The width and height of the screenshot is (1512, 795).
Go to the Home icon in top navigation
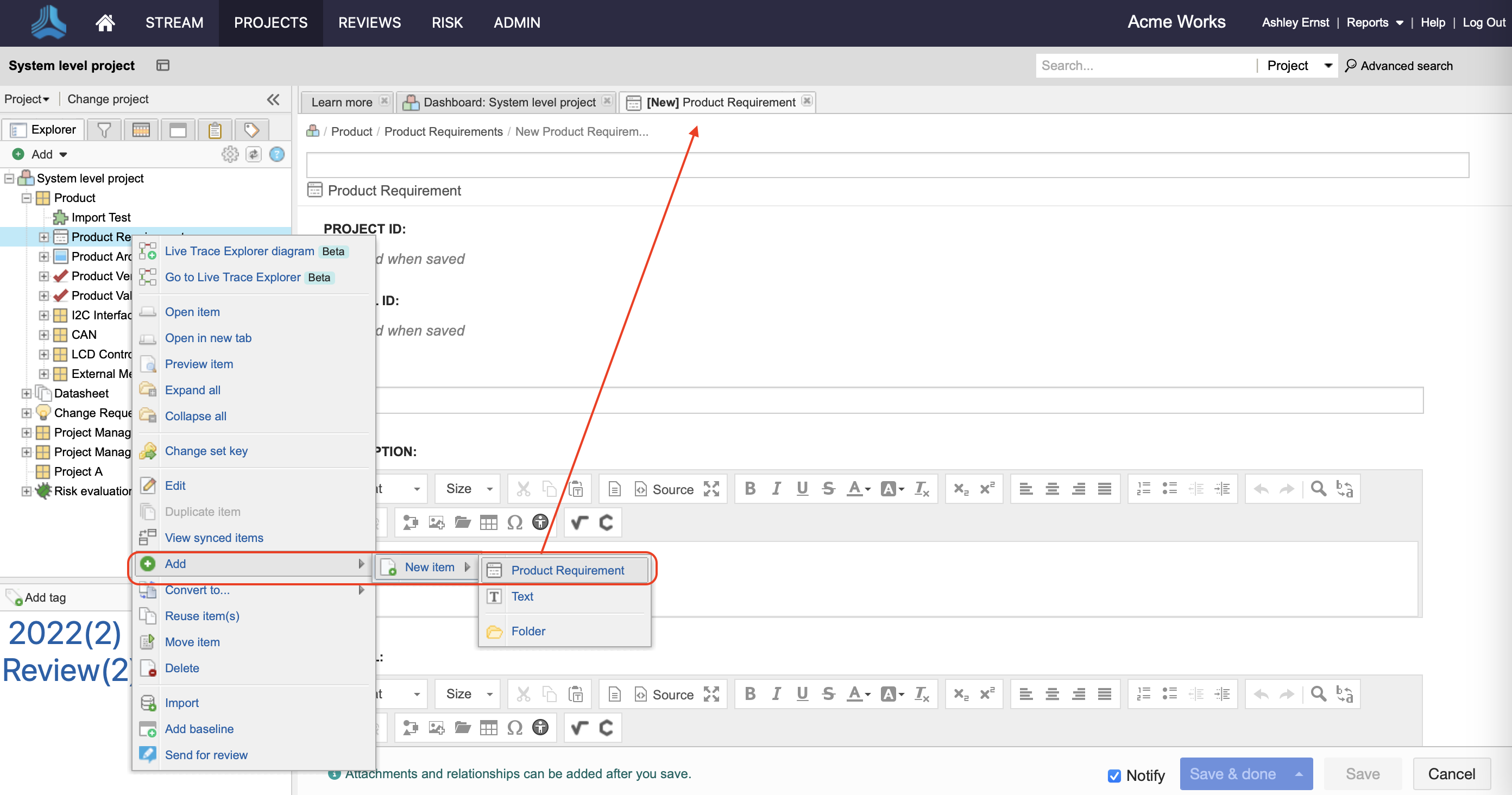click(x=105, y=22)
